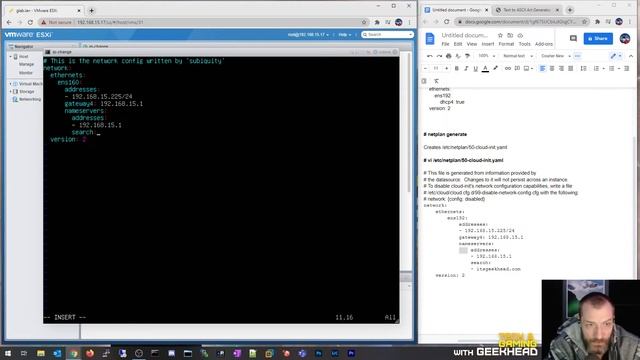
Task: Click the redo icon in Google Docs
Action: [439, 56]
